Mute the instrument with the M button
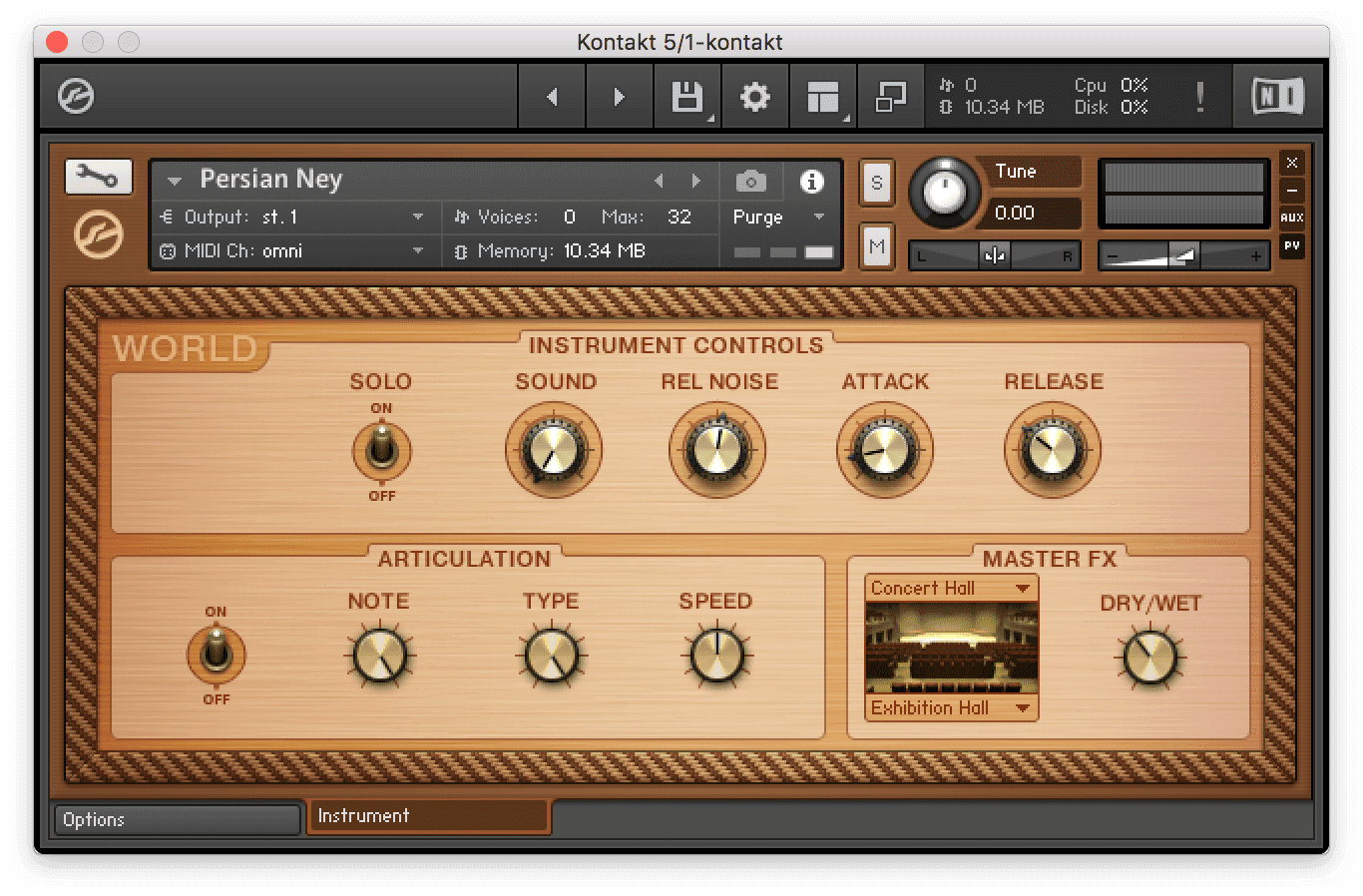 [876, 246]
